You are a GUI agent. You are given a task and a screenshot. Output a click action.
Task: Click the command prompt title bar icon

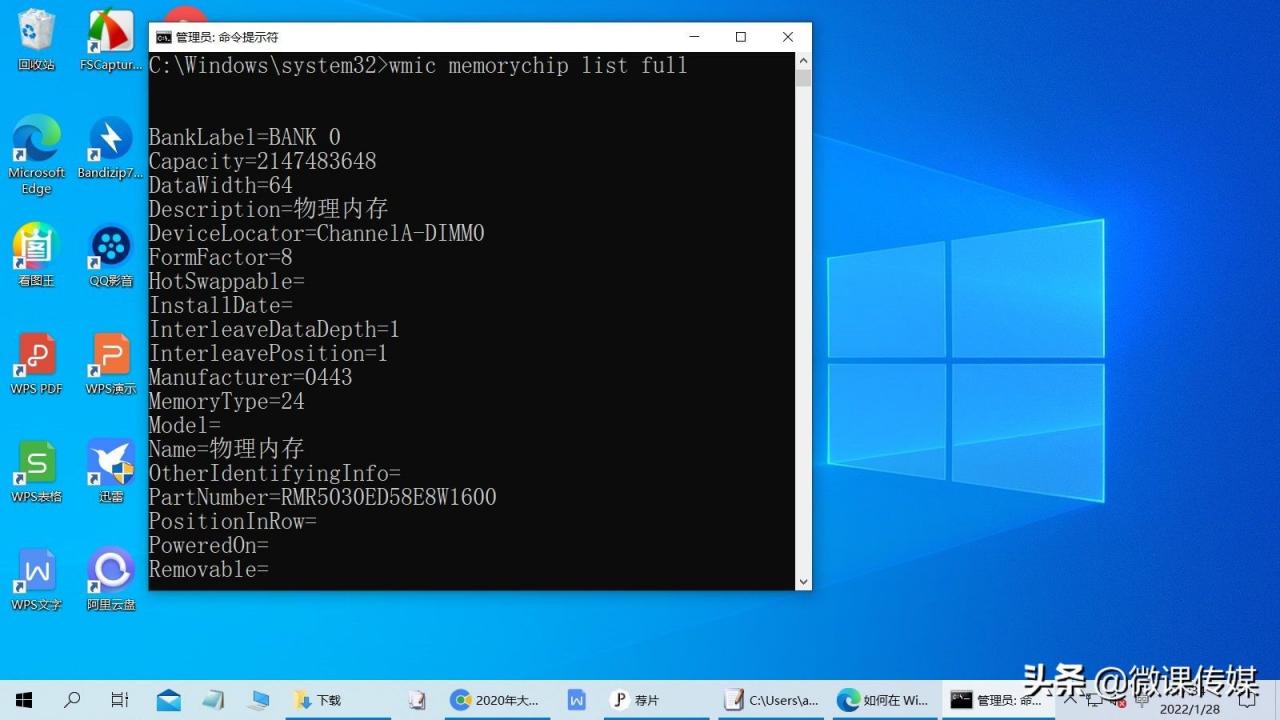pyautogui.click(x=163, y=37)
